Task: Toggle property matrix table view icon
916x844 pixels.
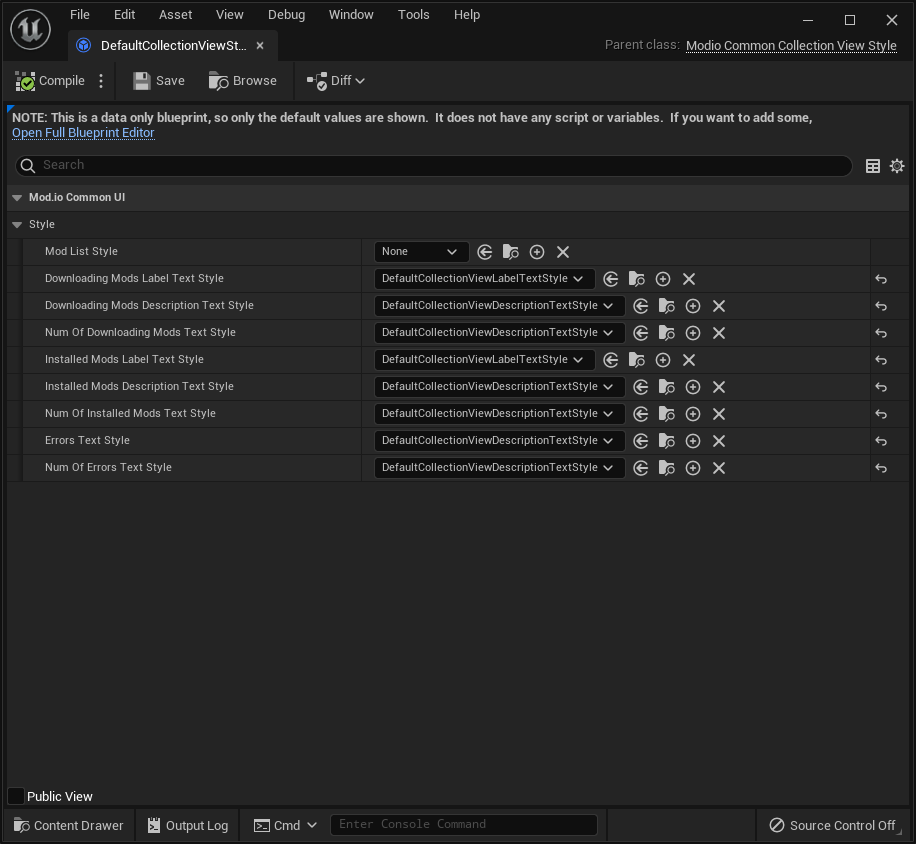Action: [873, 166]
